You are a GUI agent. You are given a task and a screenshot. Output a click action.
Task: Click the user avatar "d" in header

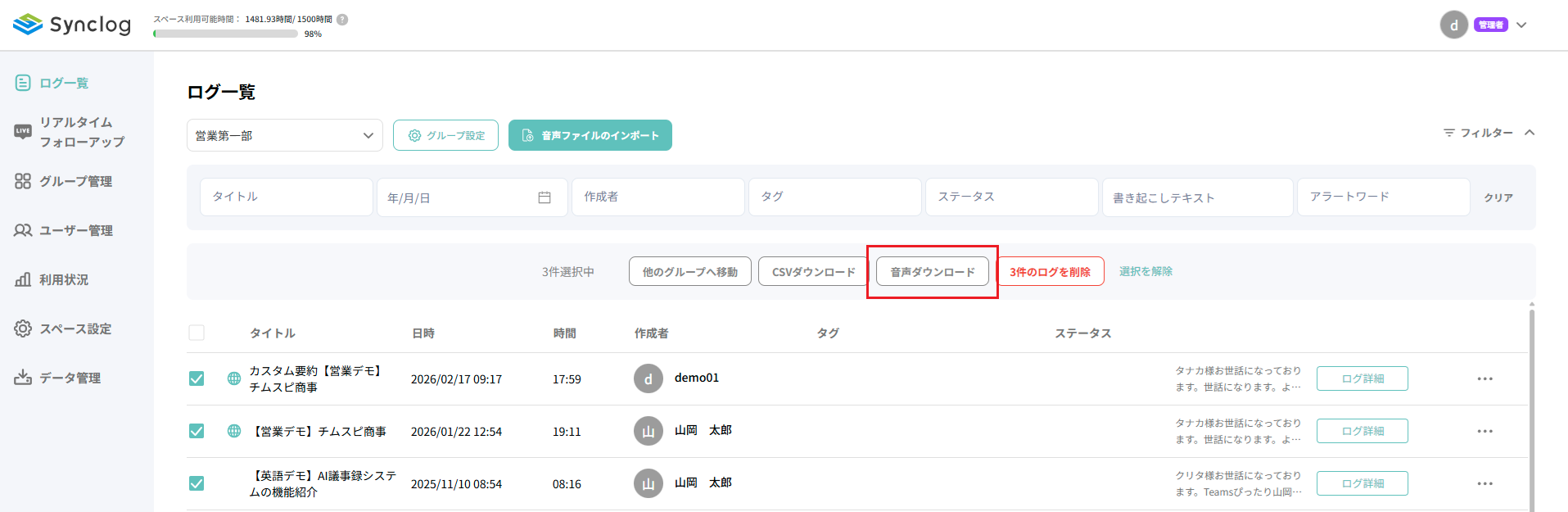click(1453, 25)
